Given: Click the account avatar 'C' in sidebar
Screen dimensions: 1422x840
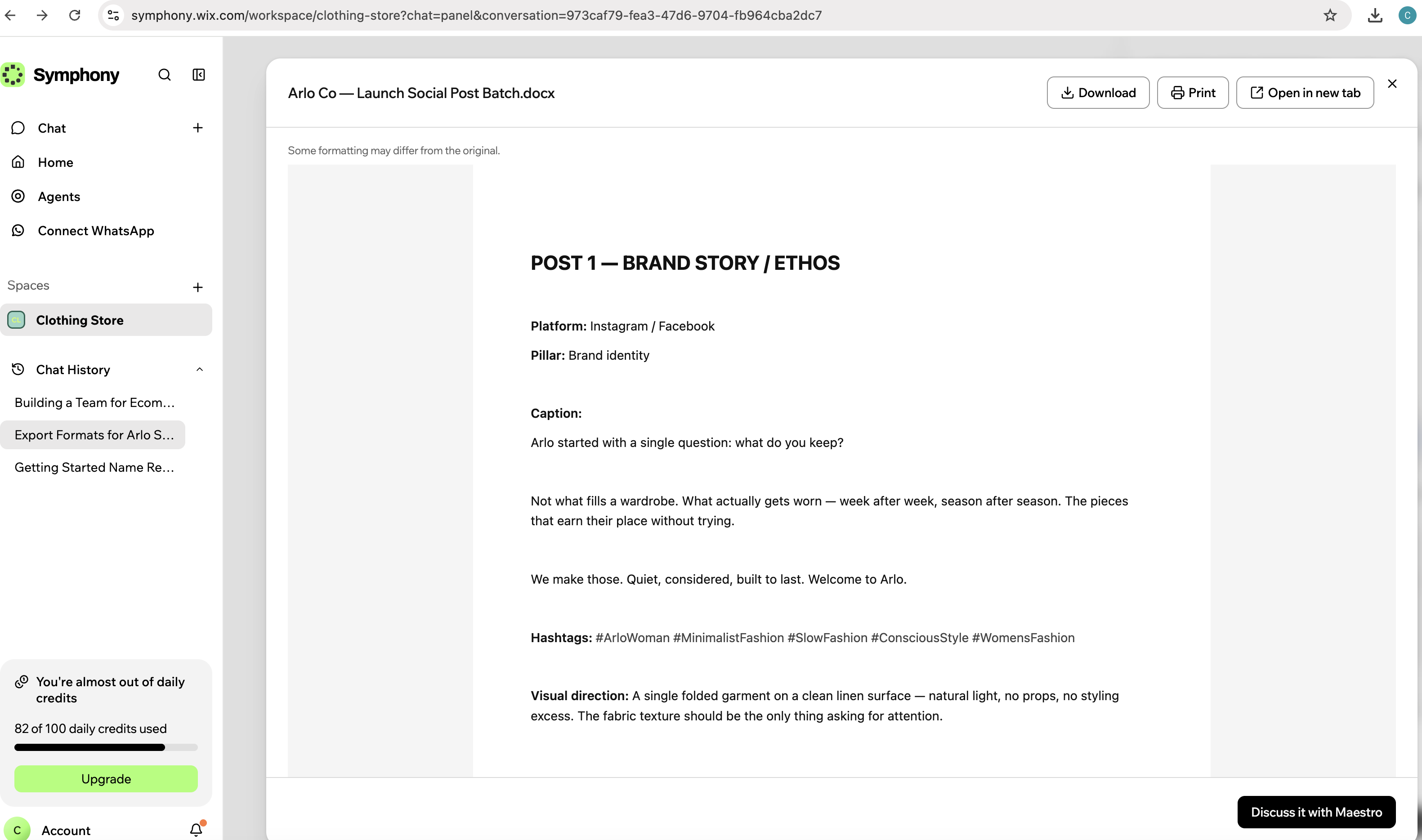Looking at the screenshot, I should click(x=17, y=830).
